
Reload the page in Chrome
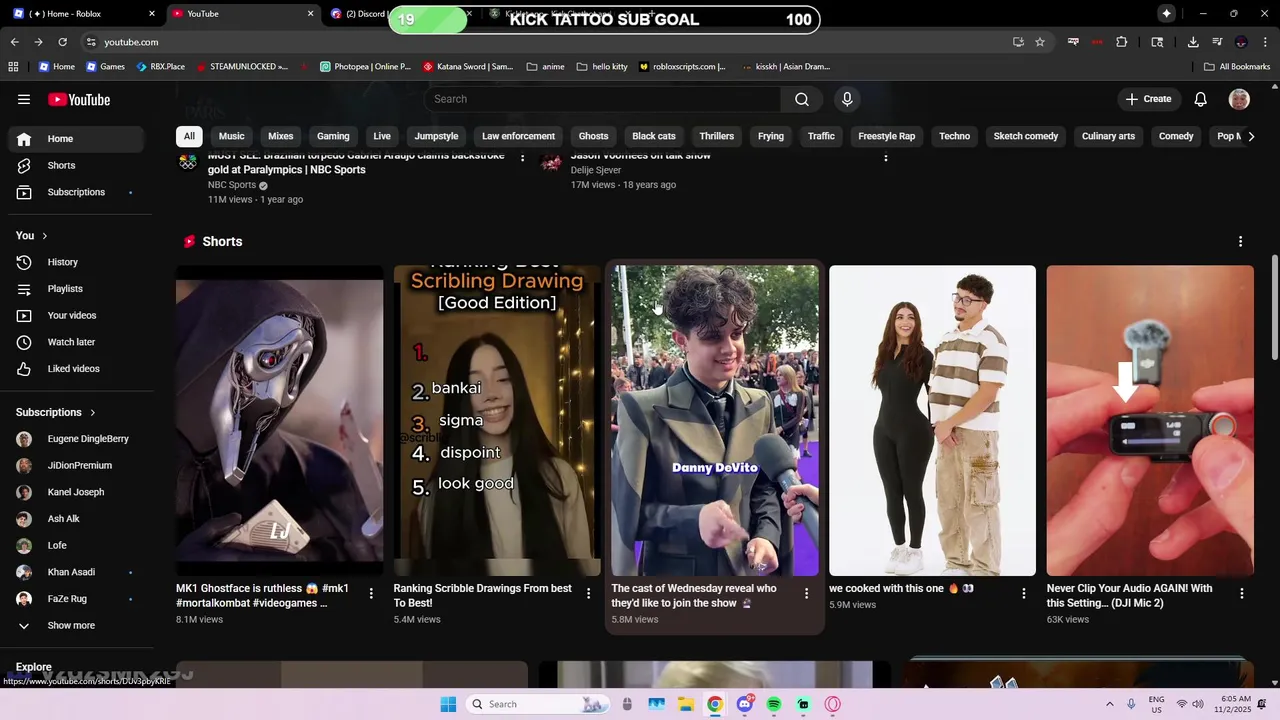tap(62, 42)
